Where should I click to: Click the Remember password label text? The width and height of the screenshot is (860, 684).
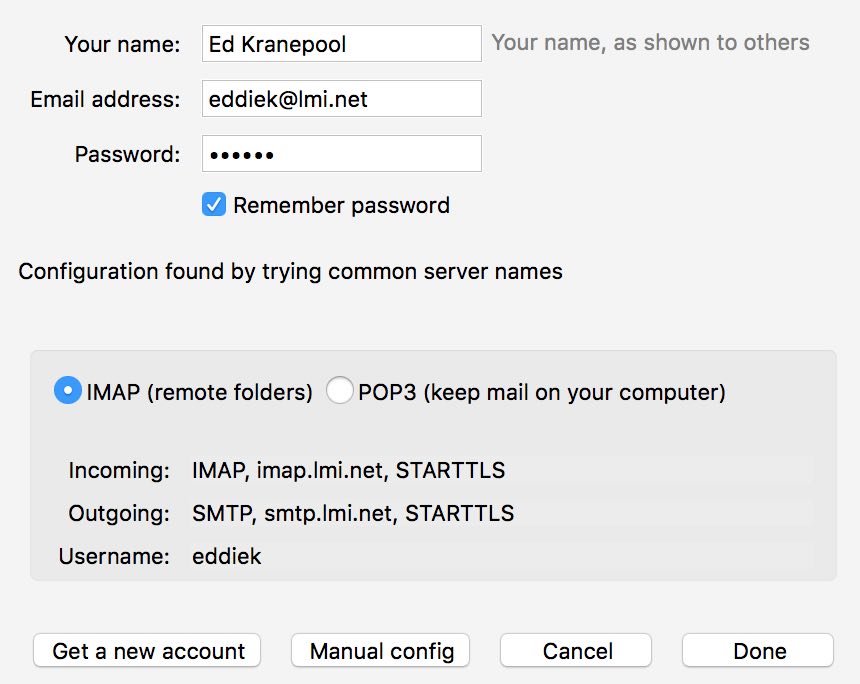pyautogui.click(x=341, y=206)
